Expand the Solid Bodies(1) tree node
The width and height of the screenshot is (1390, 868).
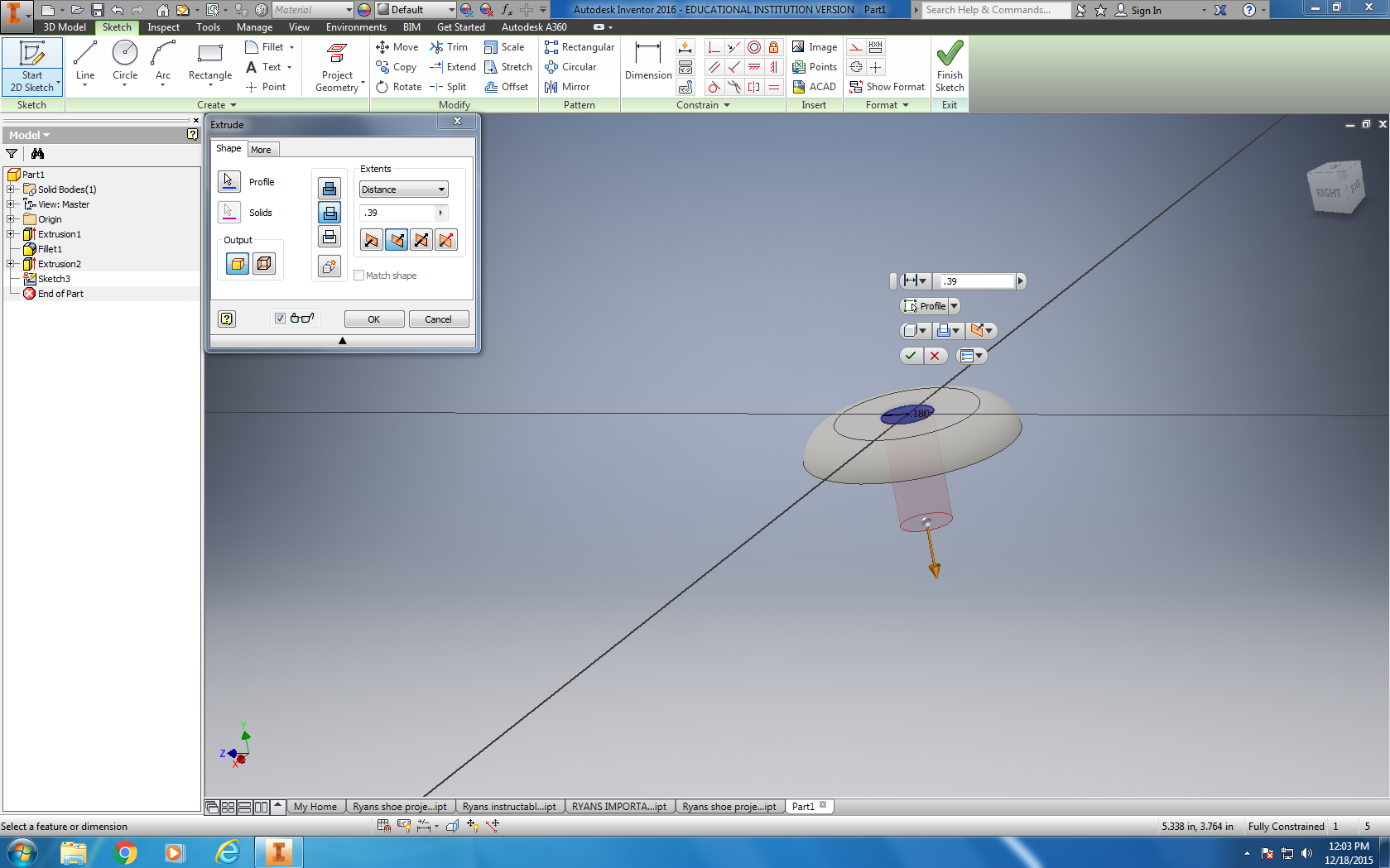pos(12,189)
